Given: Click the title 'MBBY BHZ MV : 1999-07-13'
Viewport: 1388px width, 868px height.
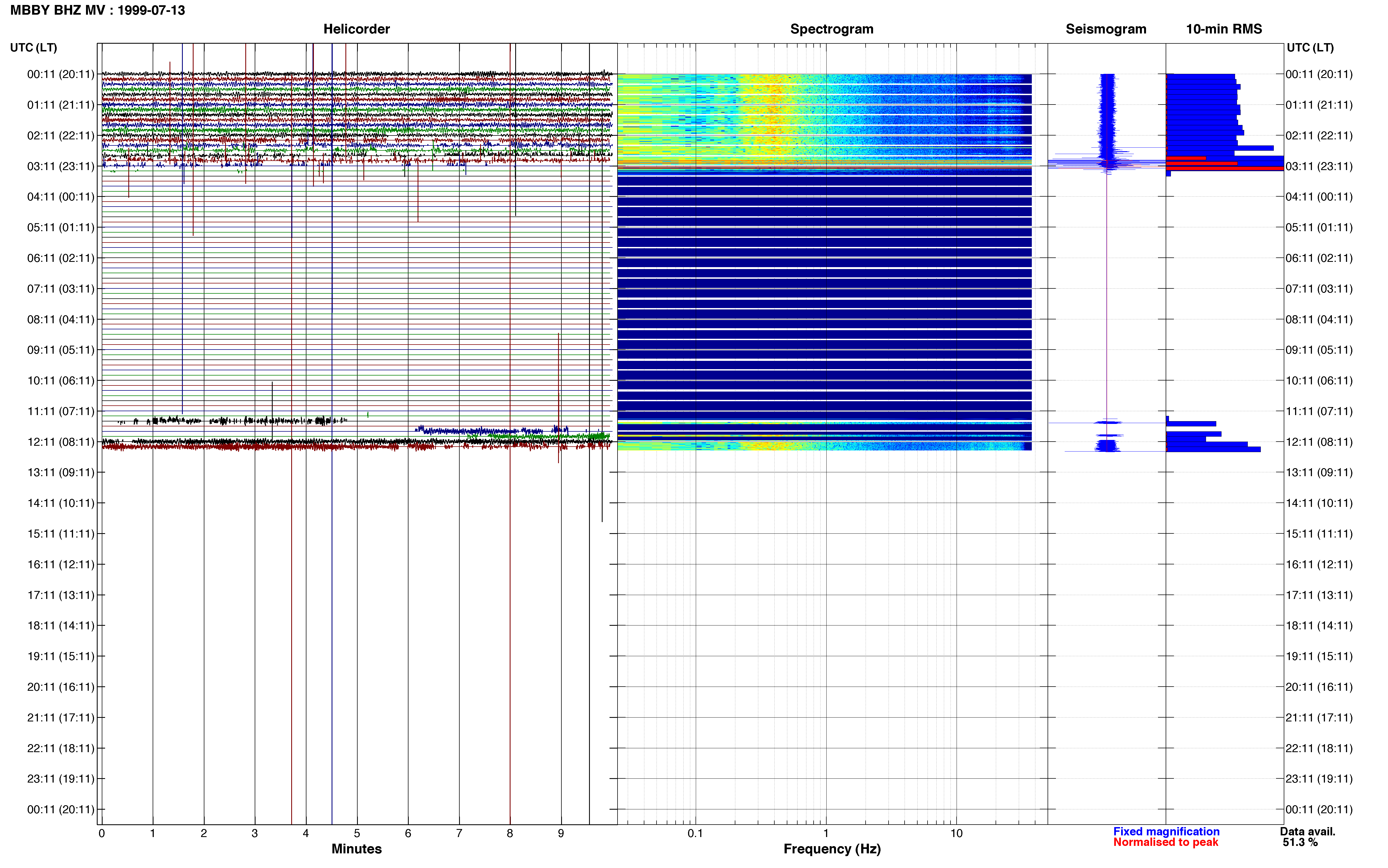Looking at the screenshot, I should (x=98, y=10).
